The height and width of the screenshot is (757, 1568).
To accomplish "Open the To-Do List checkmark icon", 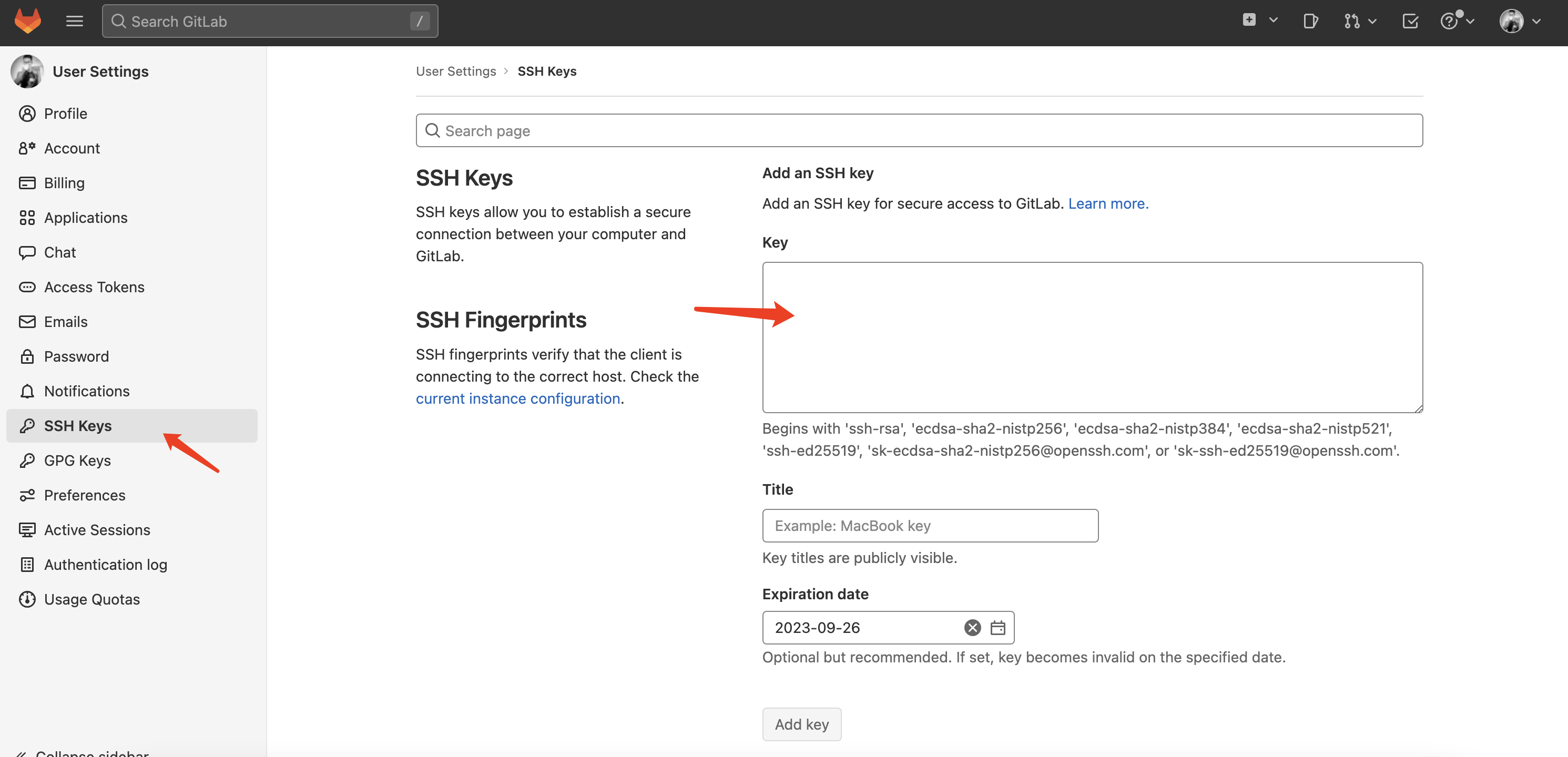I will pos(1410,22).
